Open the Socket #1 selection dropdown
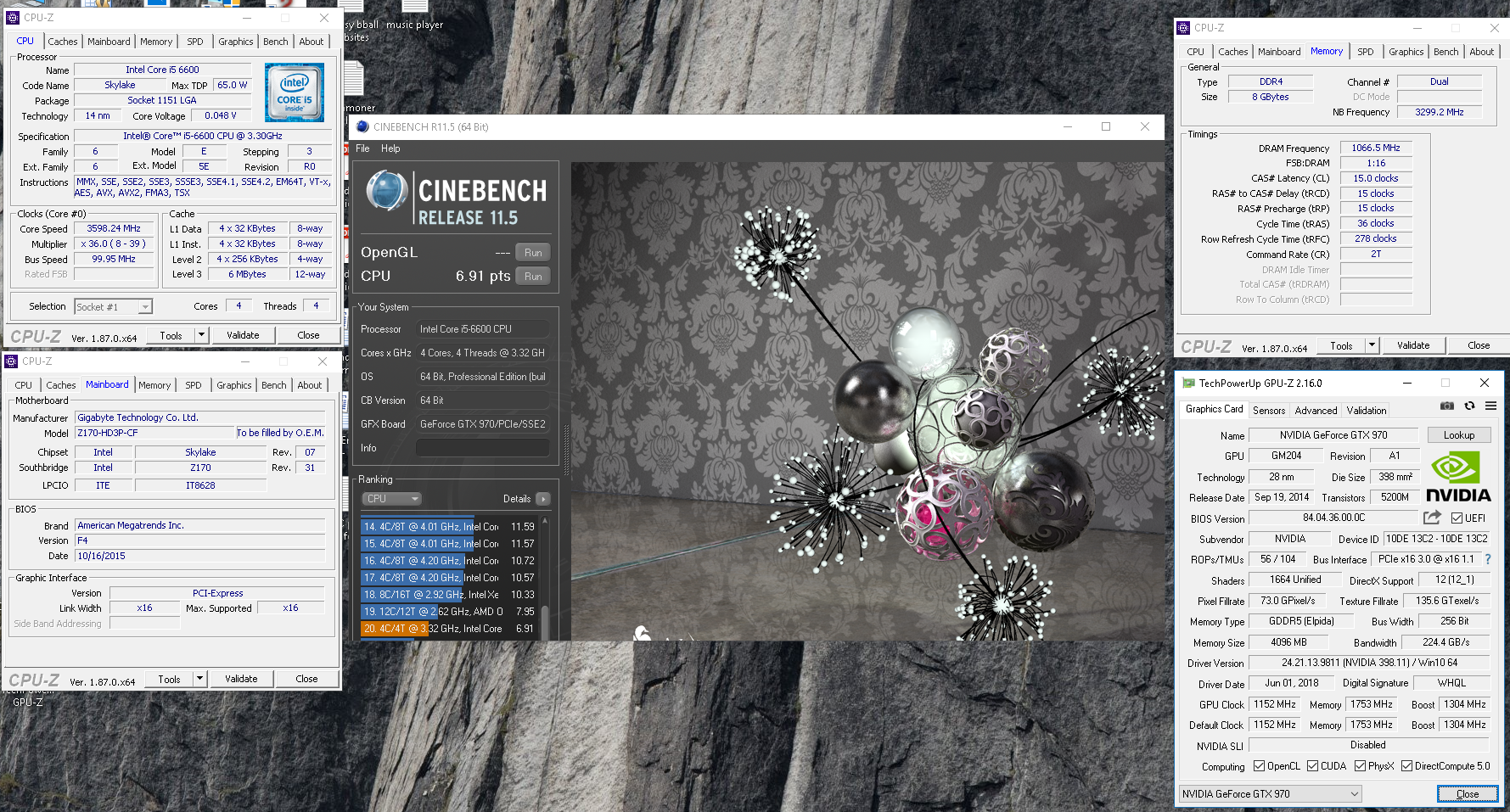The width and height of the screenshot is (1510, 812). 113,307
